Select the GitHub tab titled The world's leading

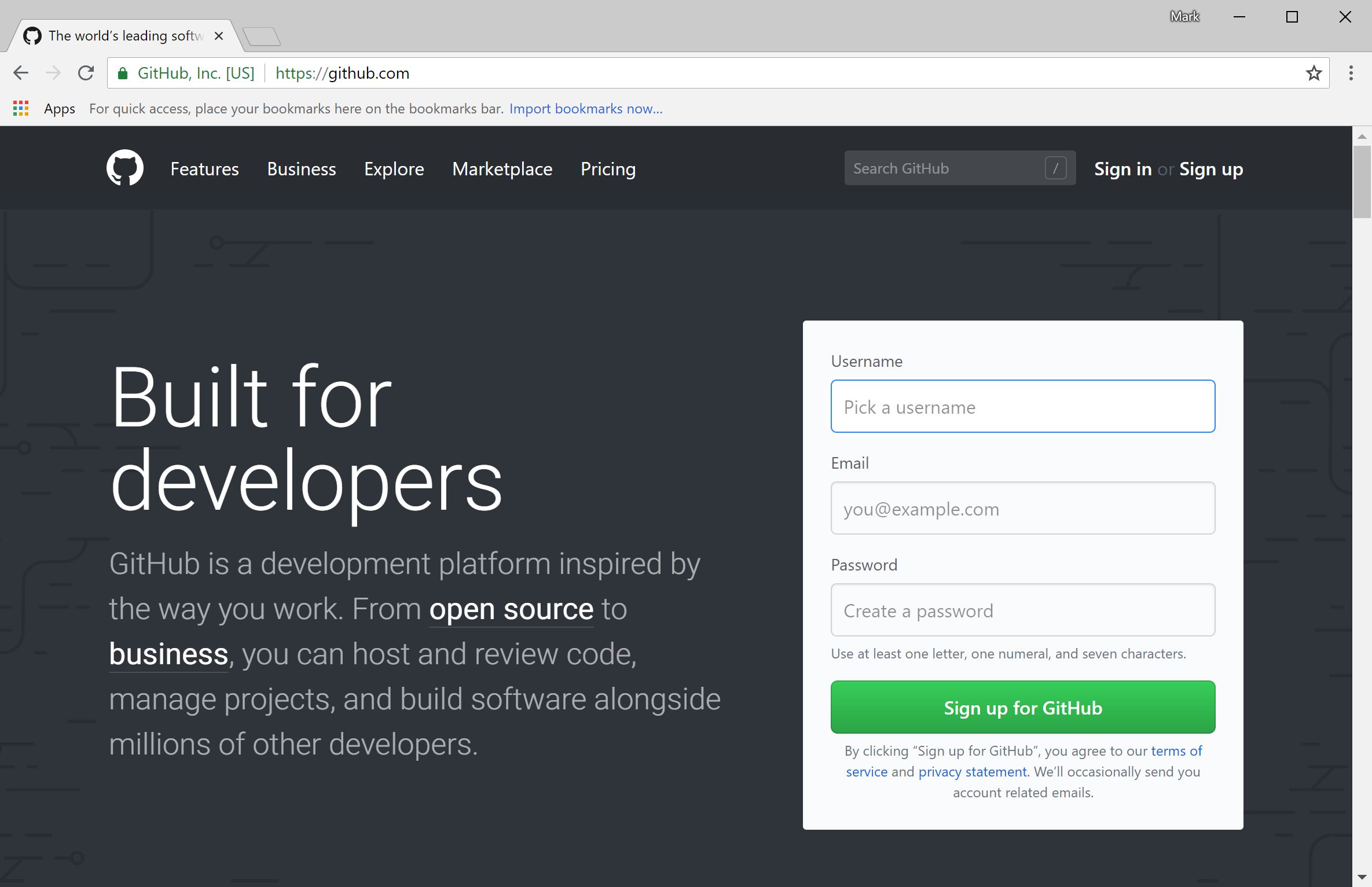click(x=126, y=36)
